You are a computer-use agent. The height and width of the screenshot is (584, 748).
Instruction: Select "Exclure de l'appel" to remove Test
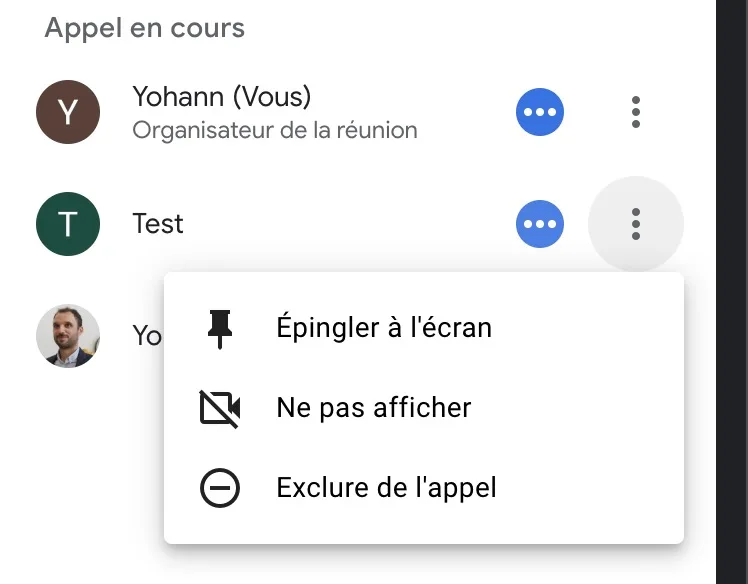(x=386, y=488)
